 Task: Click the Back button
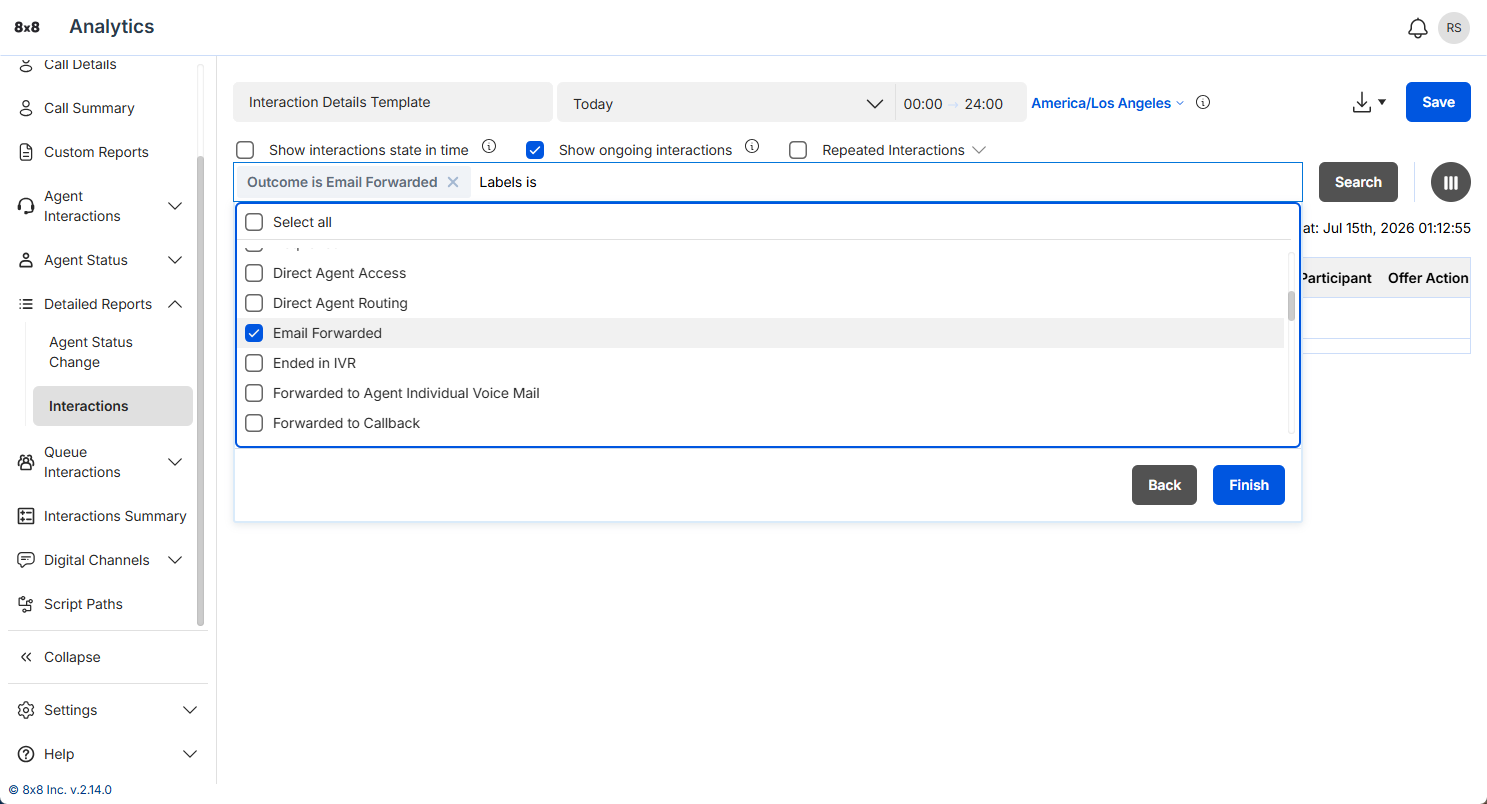tap(1164, 485)
